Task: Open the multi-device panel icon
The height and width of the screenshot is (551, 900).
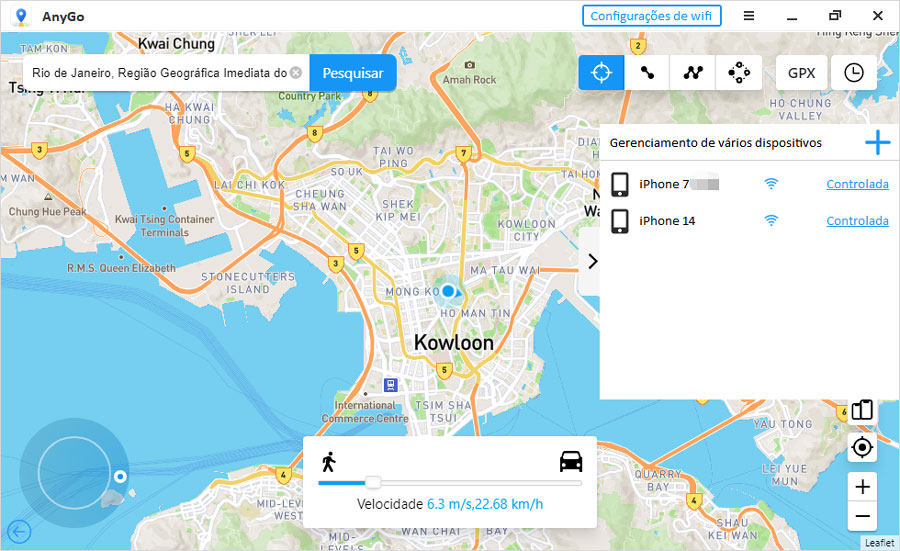Action: click(x=862, y=410)
